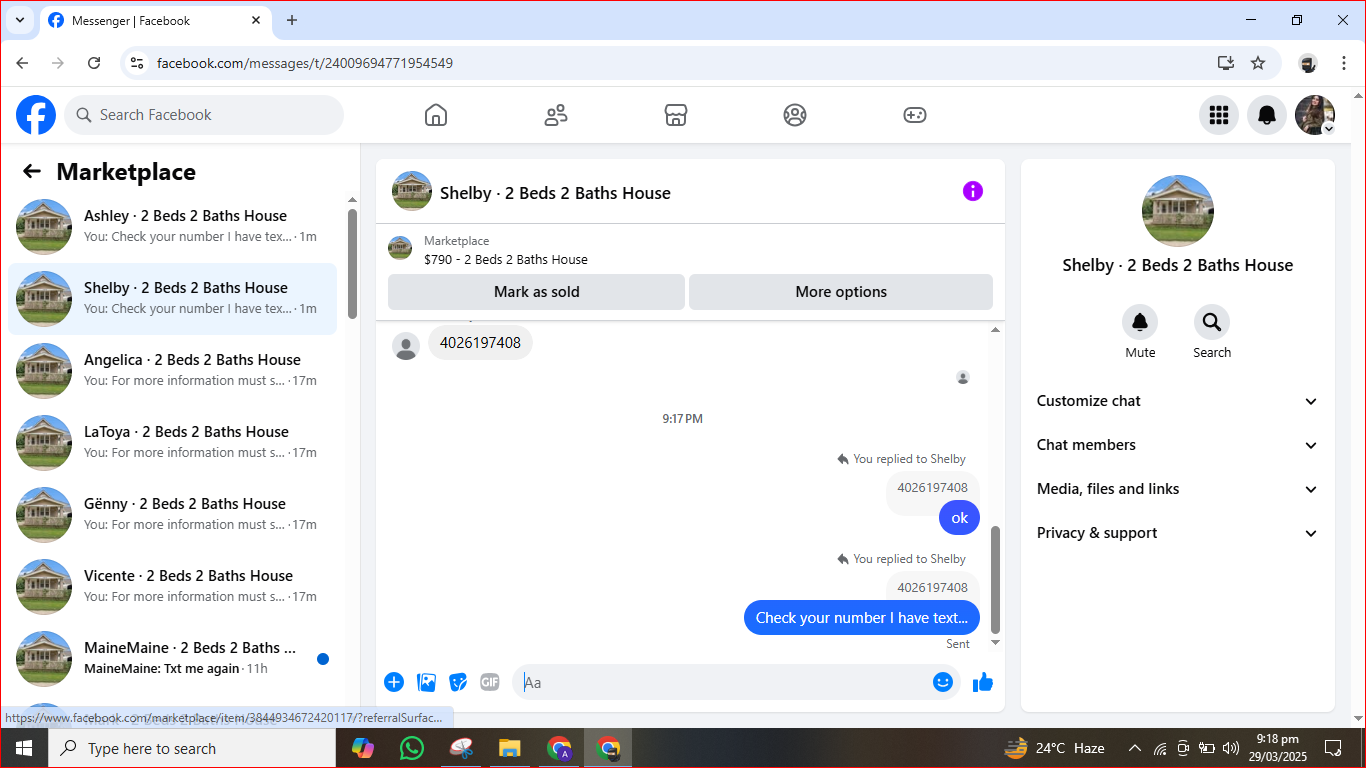Open the account profile picture menu

(1315, 115)
